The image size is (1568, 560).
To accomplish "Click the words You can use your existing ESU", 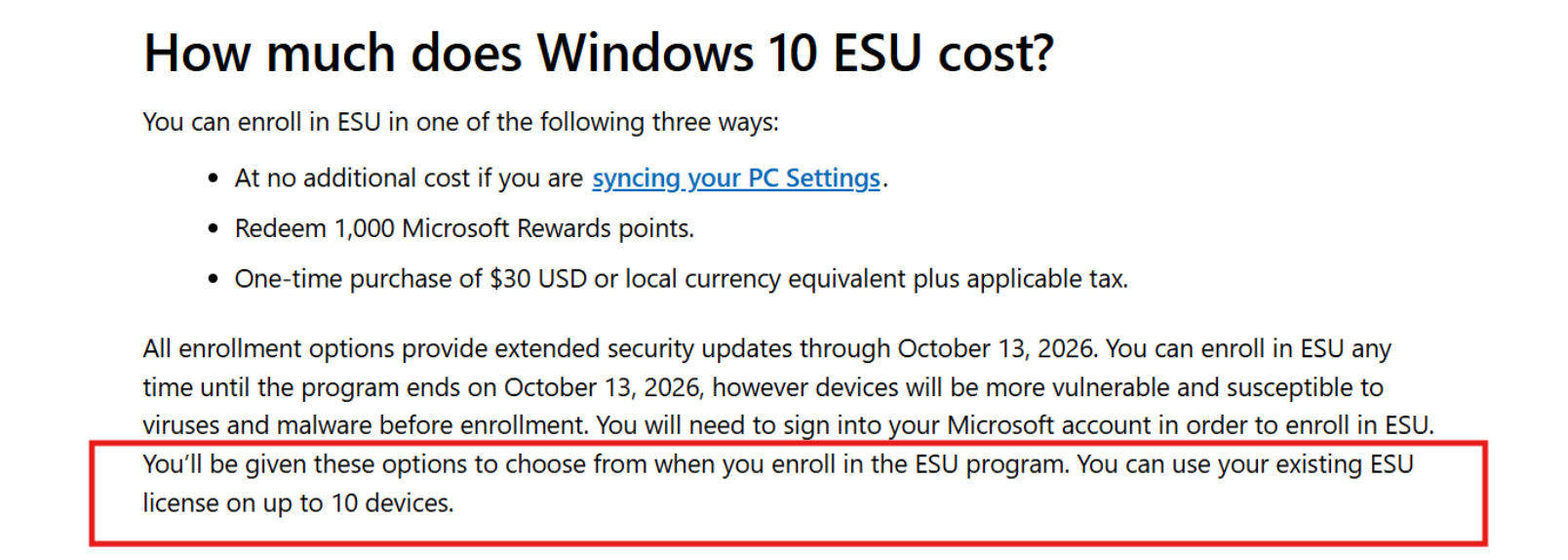I will tap(1245, 464).
